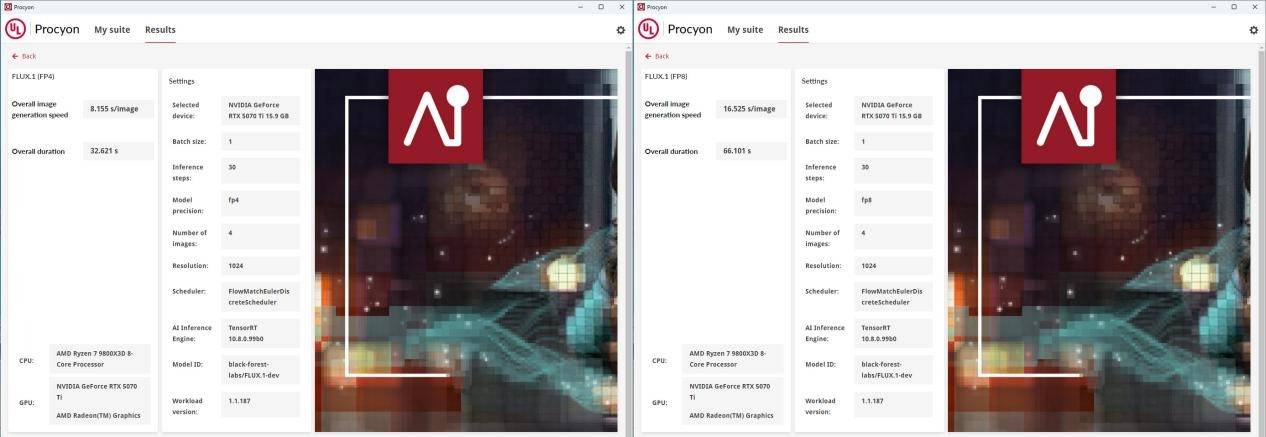
Task: Close the right Procyon window
Action: pyautogui.click(x=1255, y=6)
